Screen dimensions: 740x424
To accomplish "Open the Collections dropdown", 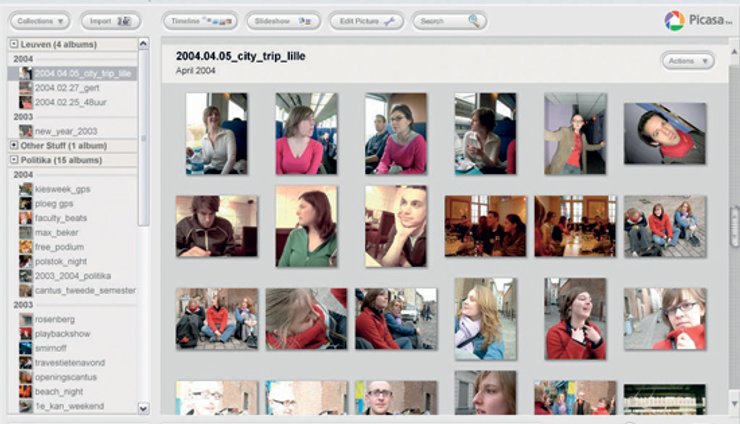I will (x=39, y=20).
